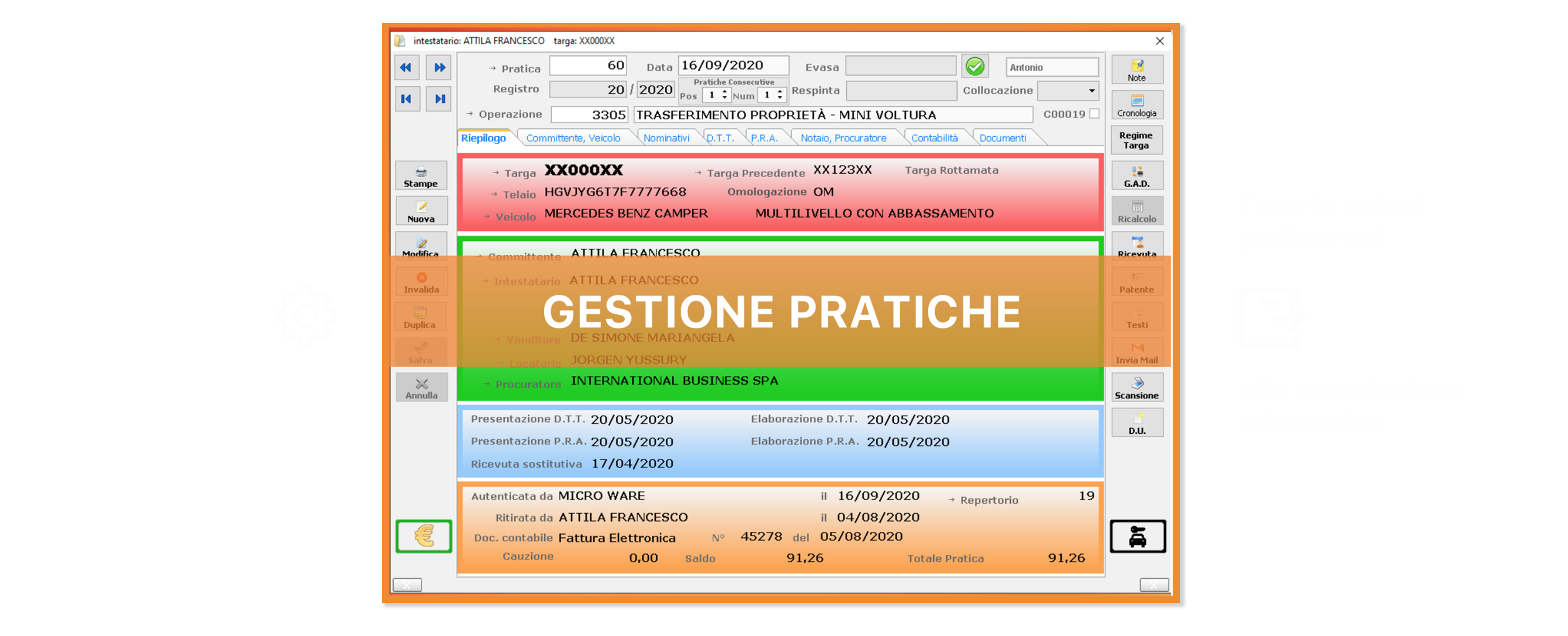This screenshot has height=636, width=1568.
Task: Open the Nominativi tab
Action: pyautogui.click(x=666, y=138)
